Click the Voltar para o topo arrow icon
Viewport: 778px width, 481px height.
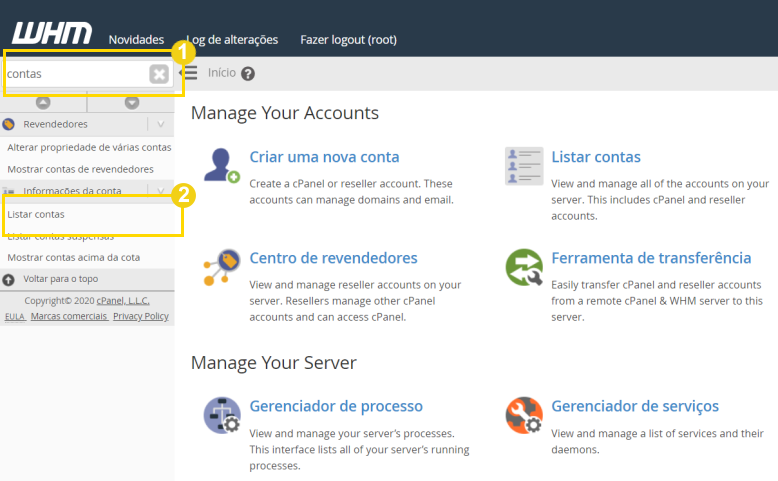(x=8, y=279)
